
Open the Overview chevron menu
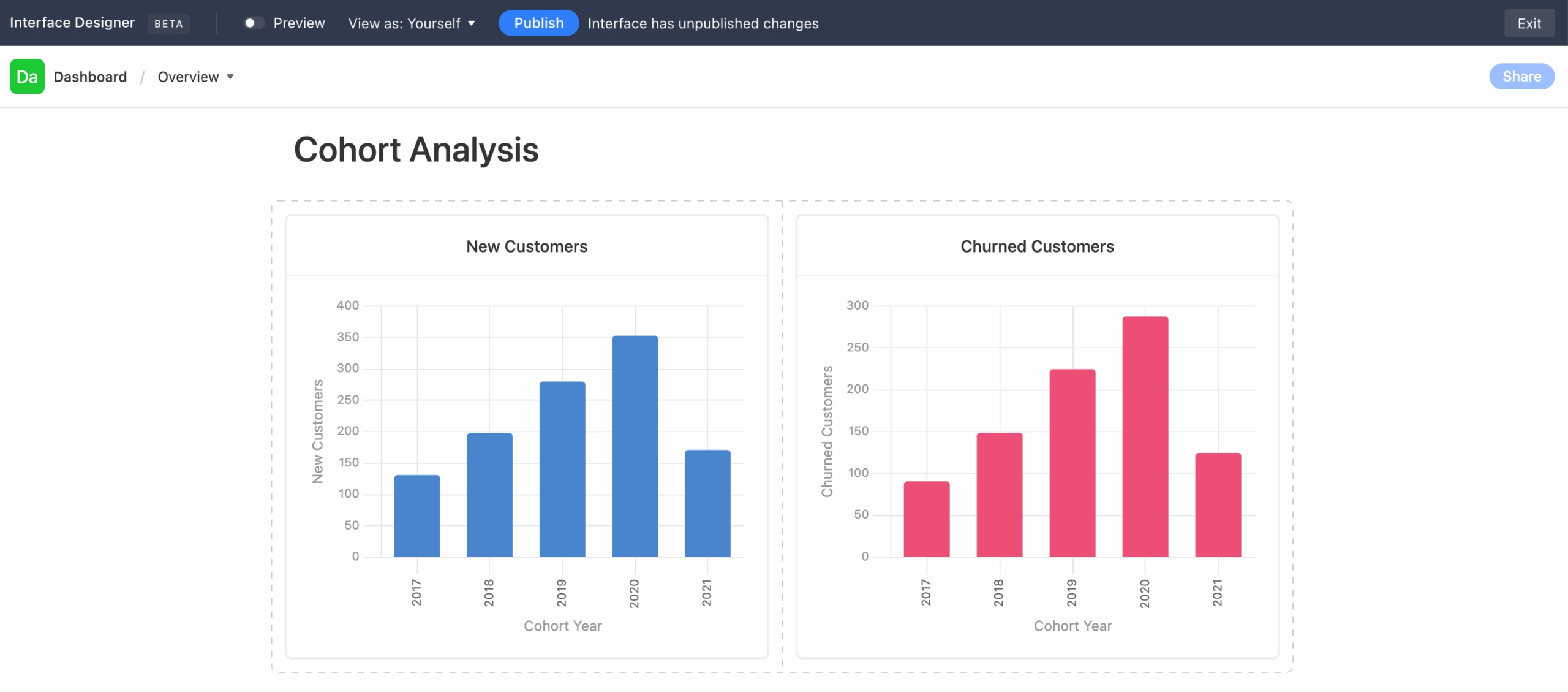(231, 77)
